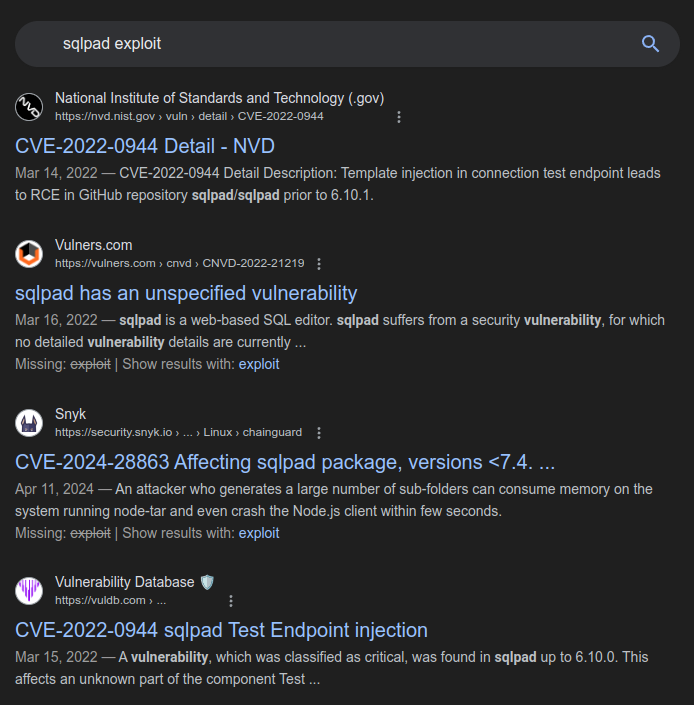Click the Vulnerability Database favicon
This screenshot has height=705, width=694.
pyautogui.click(x=29, y=591)
